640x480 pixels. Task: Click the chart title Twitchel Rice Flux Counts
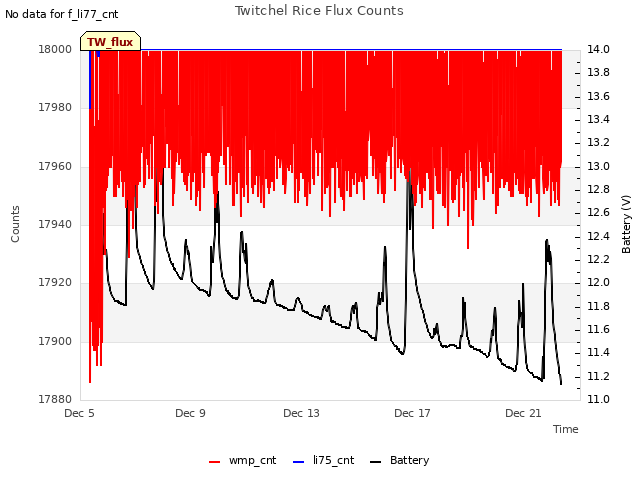point(319,11)
